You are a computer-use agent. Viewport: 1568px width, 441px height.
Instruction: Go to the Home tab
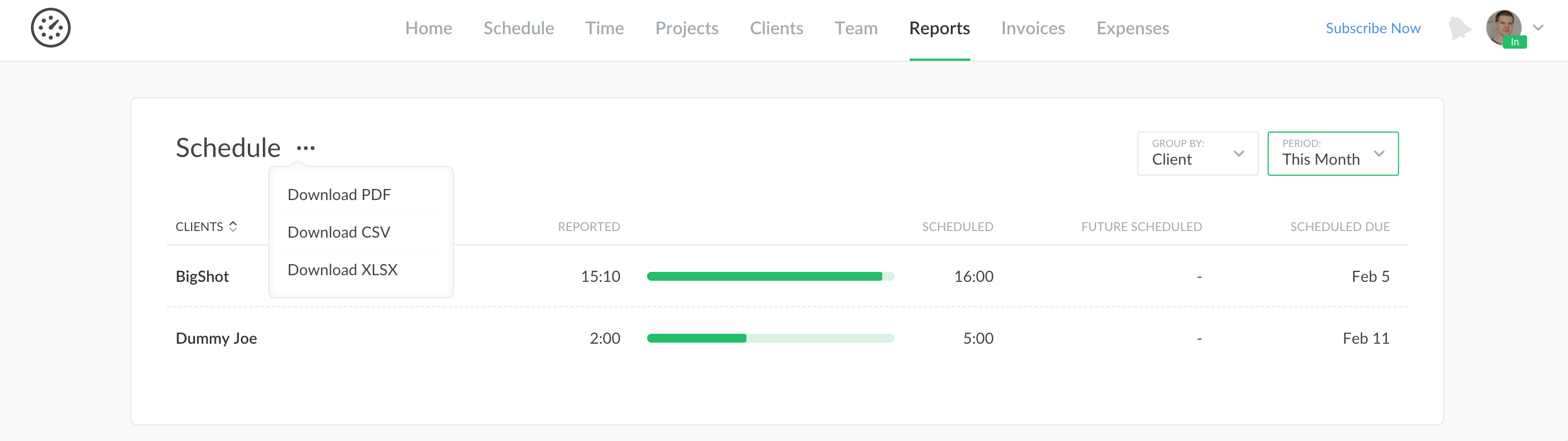pos(428,28)
